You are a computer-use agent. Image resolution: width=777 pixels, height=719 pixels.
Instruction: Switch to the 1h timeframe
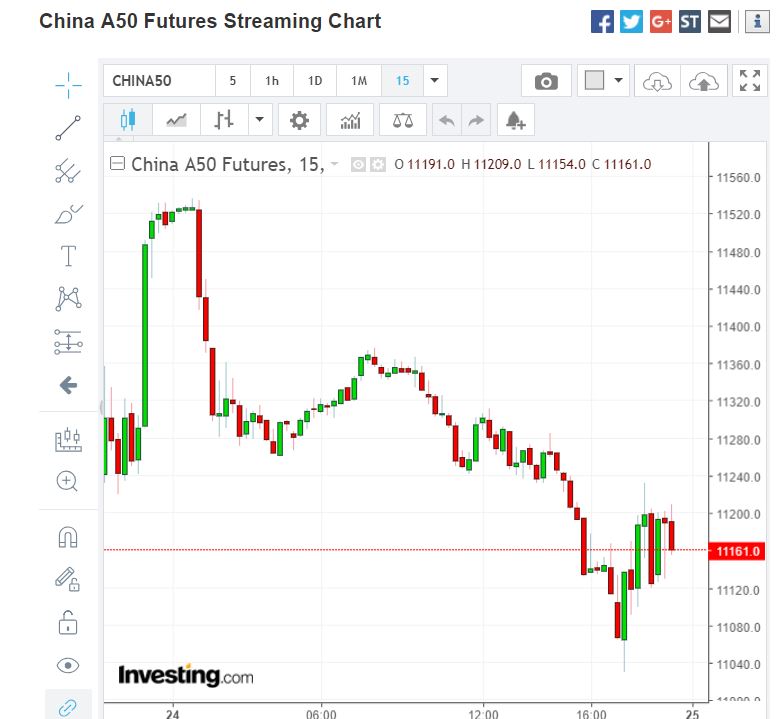[x=272, y=81]
